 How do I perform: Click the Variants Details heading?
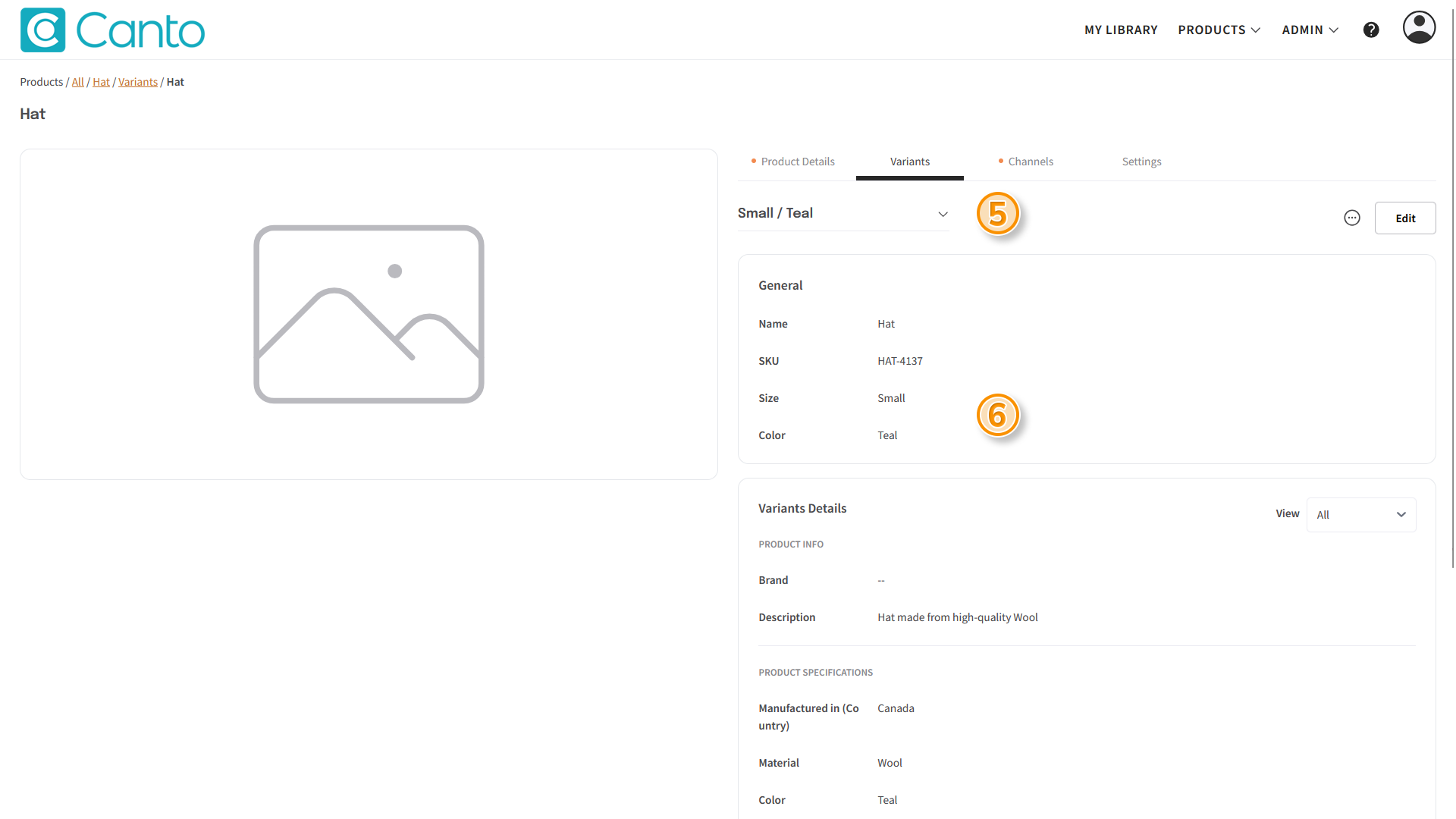pos(802,508)
